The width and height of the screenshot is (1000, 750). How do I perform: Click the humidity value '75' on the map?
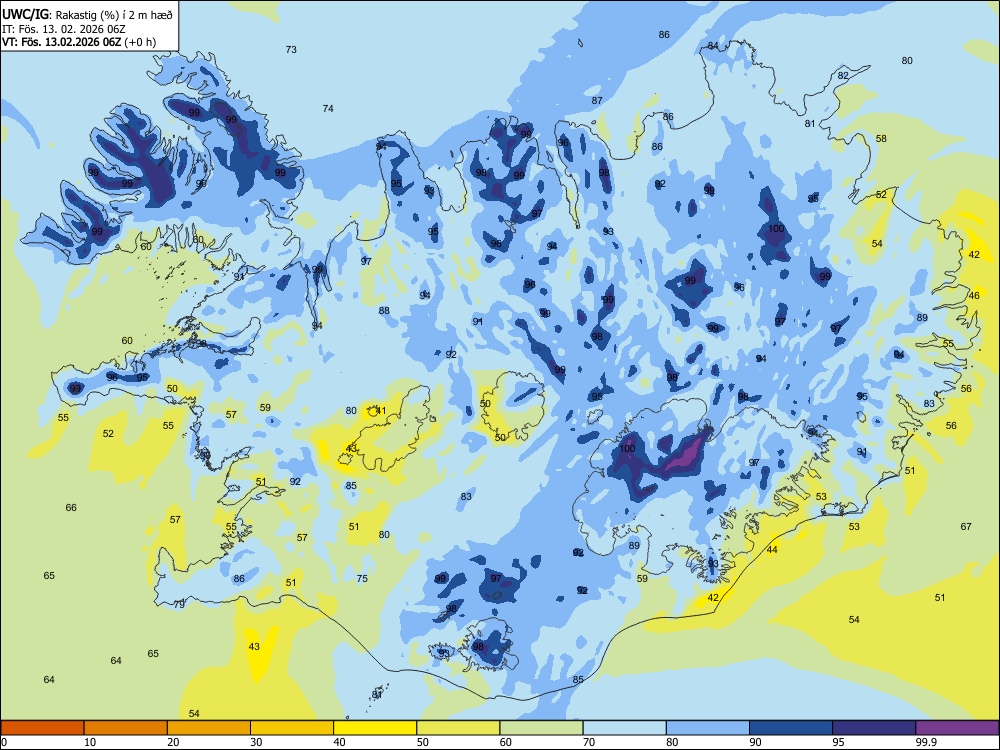(362, 578)
